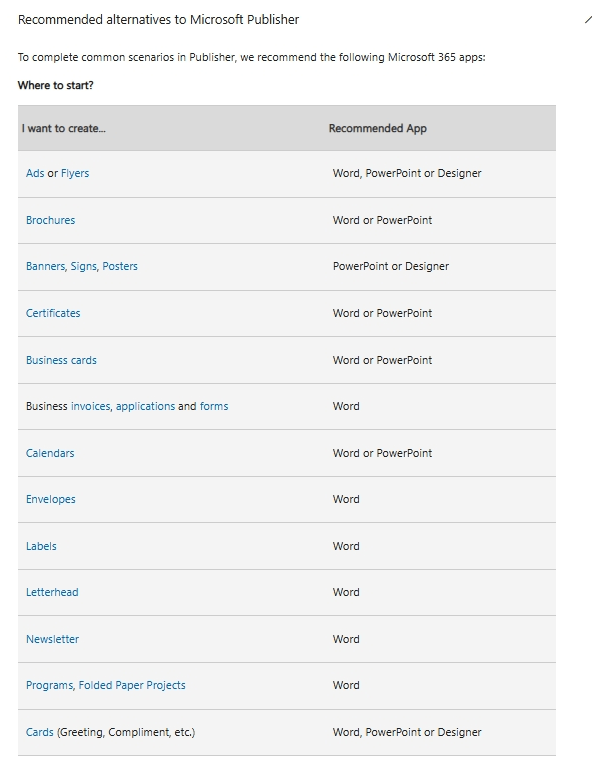The image size is (592, 759).
Task: Open the Business cards link
Action: point(61,360)
